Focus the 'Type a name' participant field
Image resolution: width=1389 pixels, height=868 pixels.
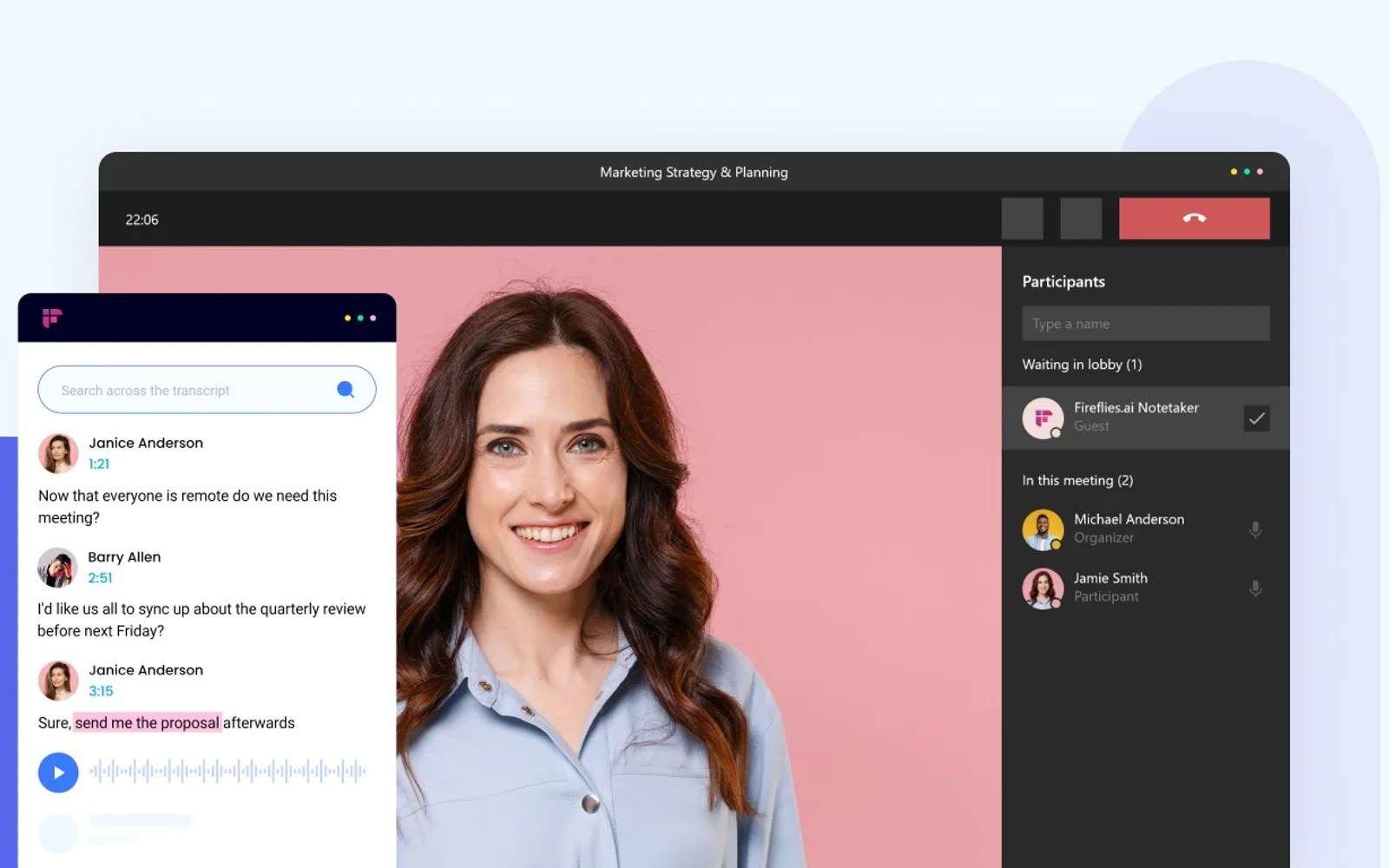[x=1145, y=323]
